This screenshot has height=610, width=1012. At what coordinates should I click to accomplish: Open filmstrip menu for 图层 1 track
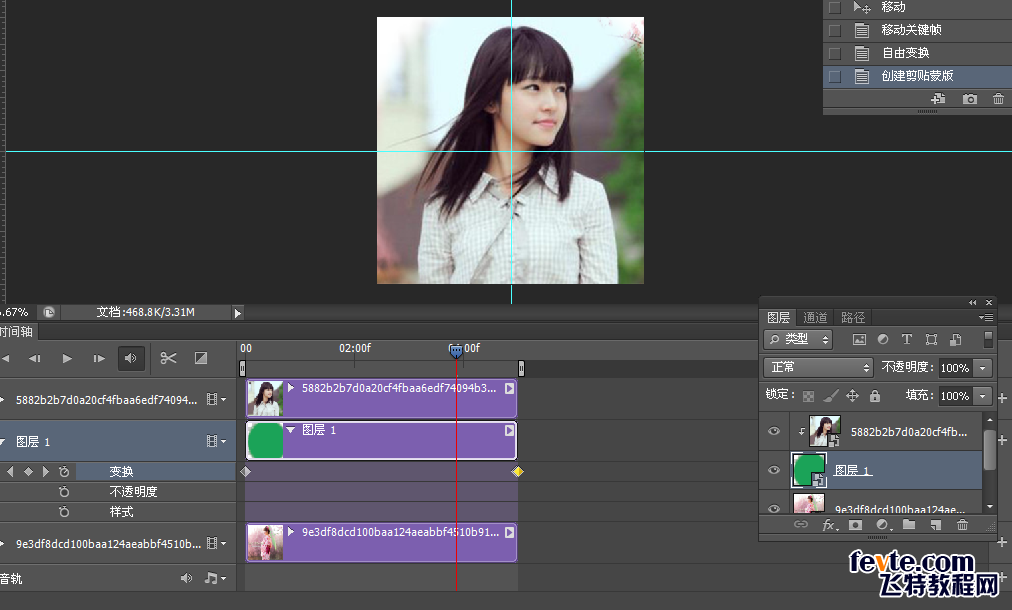pos(216,442)
